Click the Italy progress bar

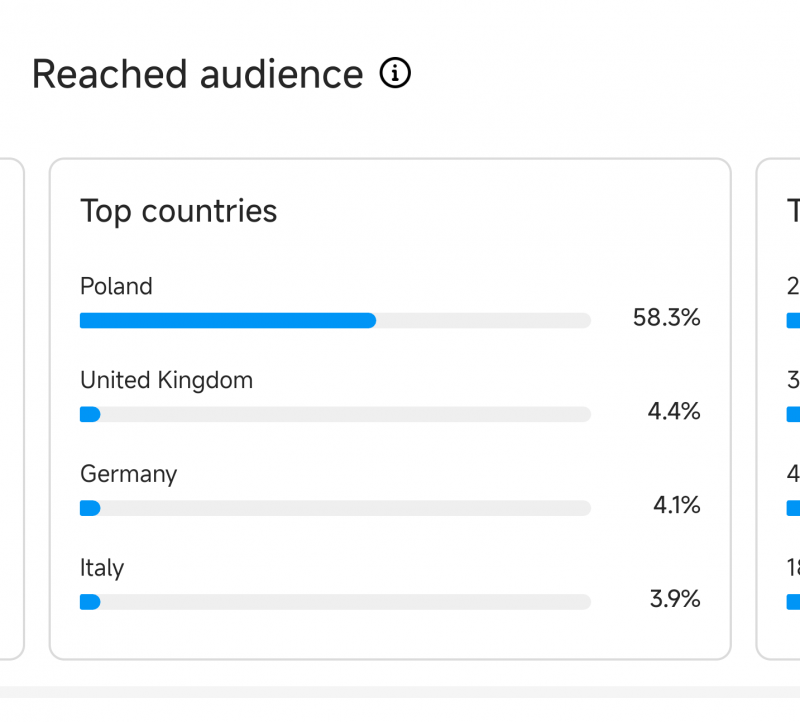[90, 602]
